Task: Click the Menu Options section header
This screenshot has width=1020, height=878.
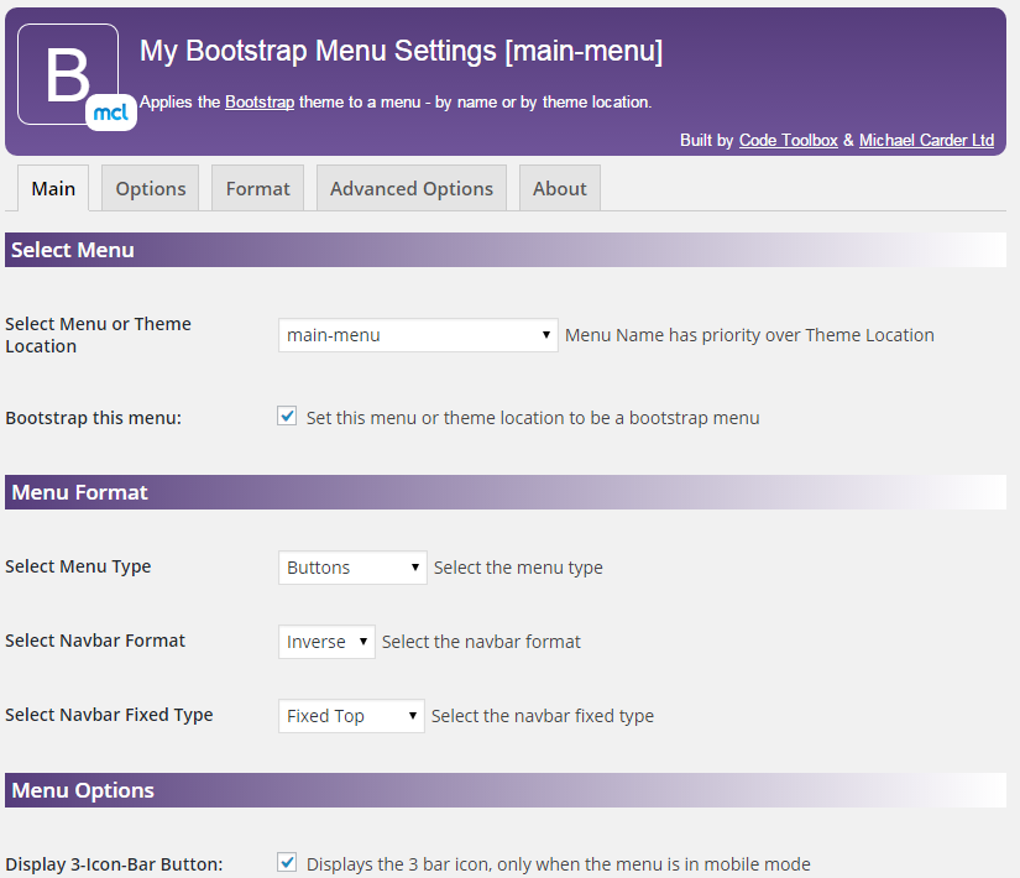Action: (505, 790)
